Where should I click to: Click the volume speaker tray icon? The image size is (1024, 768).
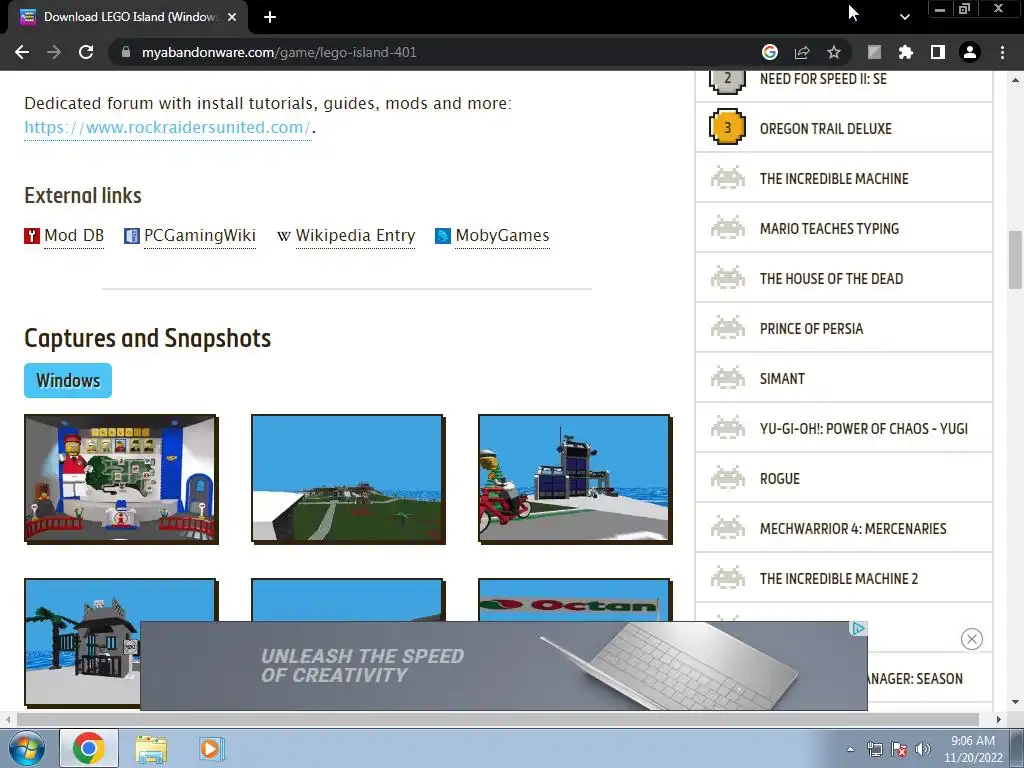[923, 749]
